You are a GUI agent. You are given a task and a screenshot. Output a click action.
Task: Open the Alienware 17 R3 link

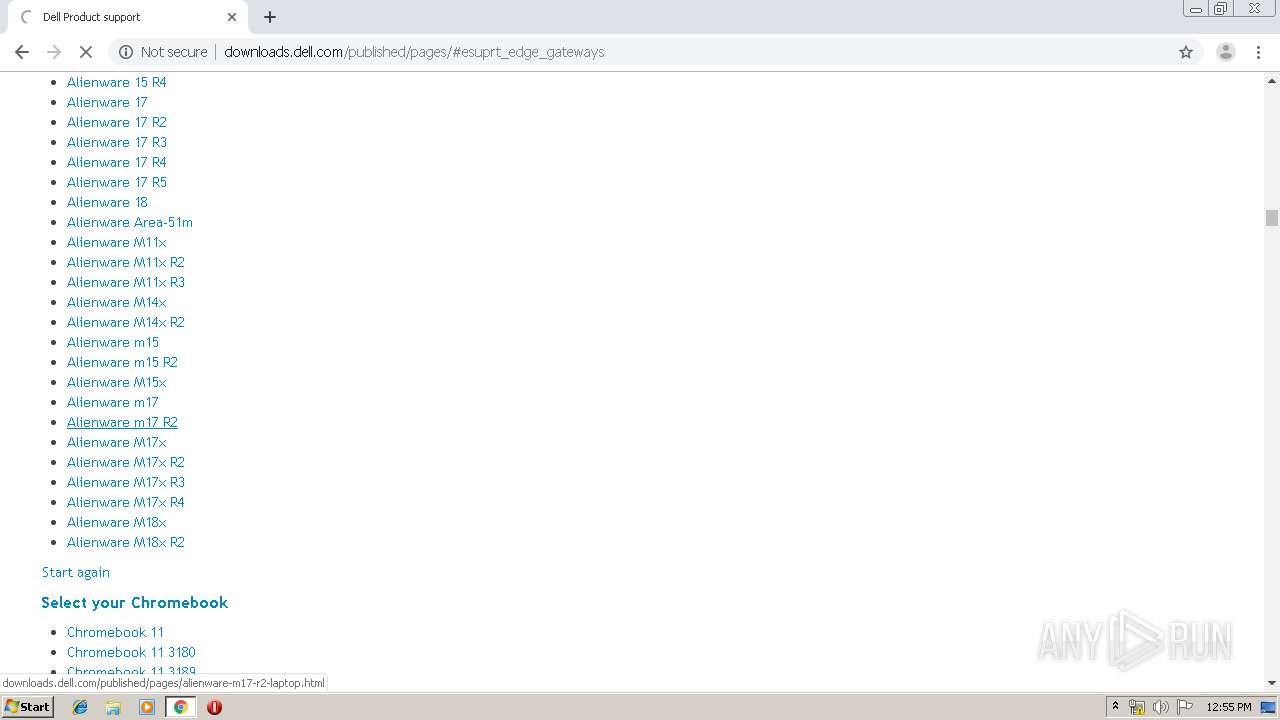(117, 142)
